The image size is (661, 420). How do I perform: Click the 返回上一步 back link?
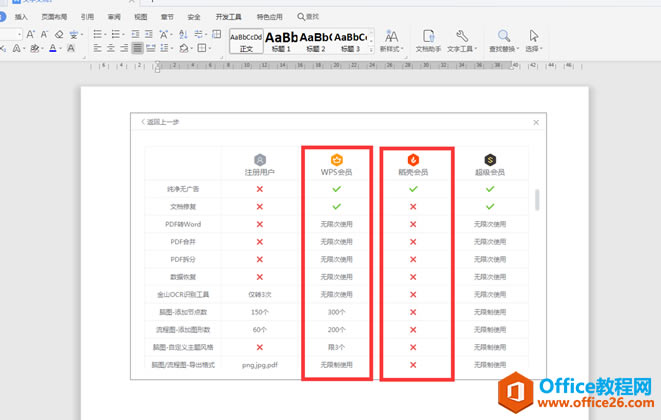pyautogui.click(x=162, y=122)
